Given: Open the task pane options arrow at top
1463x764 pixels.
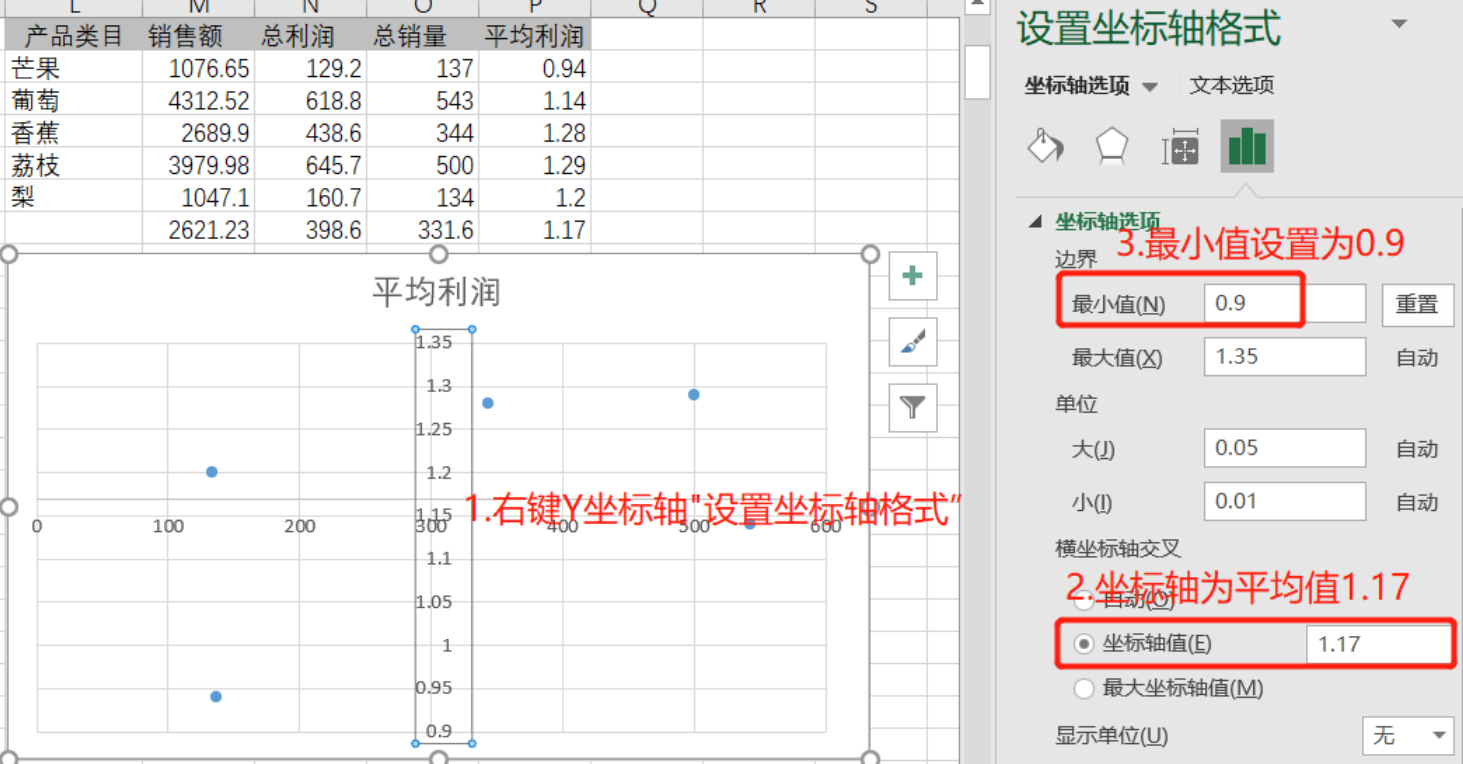Looking at the screenshot, I should (1399, 24).
